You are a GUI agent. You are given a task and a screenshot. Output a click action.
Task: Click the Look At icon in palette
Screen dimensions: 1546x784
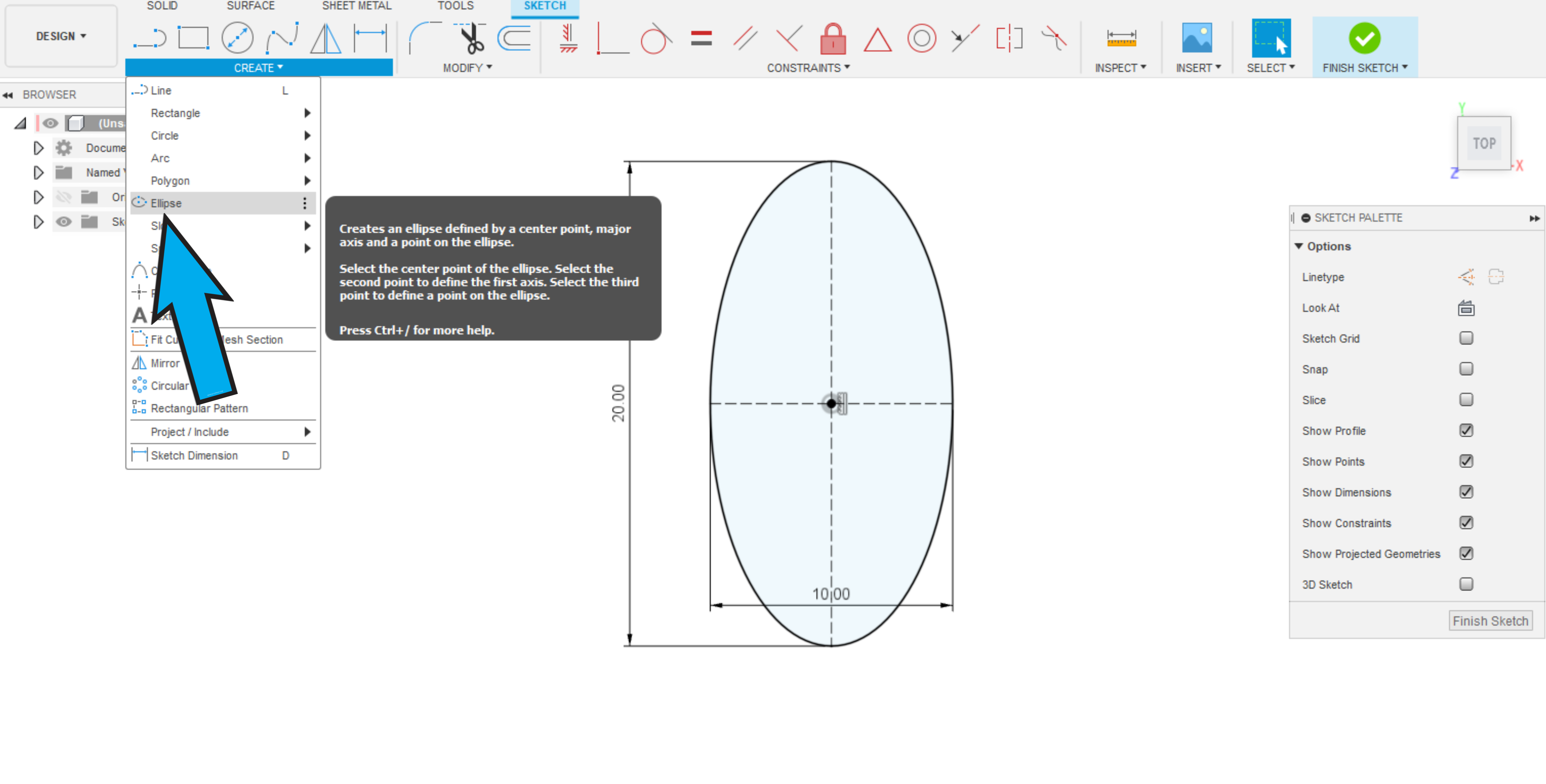pyautogui.click(x=1466, y=308)
